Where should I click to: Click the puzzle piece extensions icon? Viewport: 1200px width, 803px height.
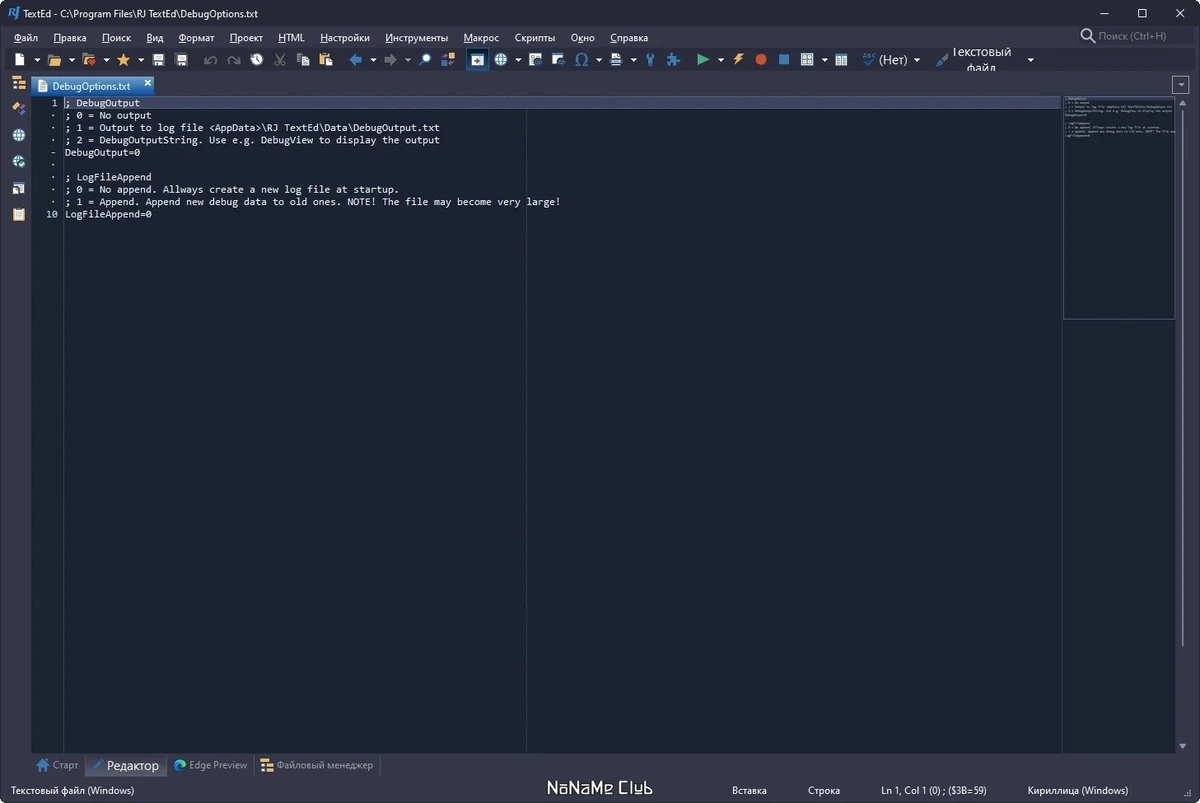[673, 60]
